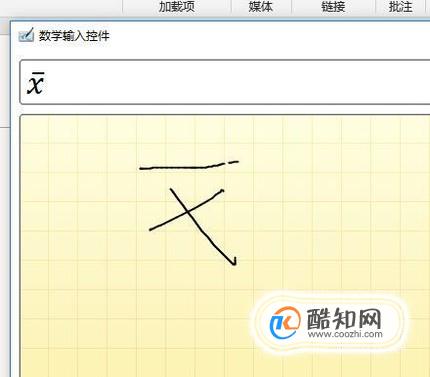Click the hooked bottom end of x stroke
This screenshot has height=377, width=430.
(x=234, y=262)
